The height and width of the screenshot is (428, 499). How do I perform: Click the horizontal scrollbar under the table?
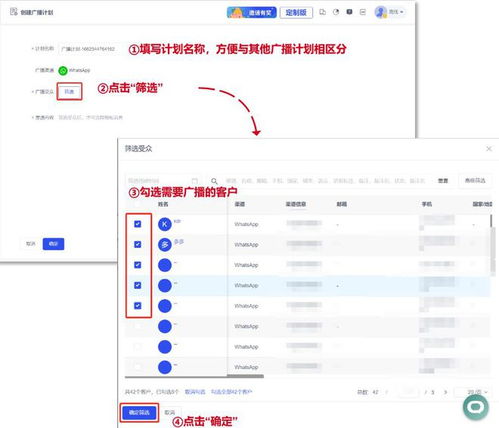(245, 376)
